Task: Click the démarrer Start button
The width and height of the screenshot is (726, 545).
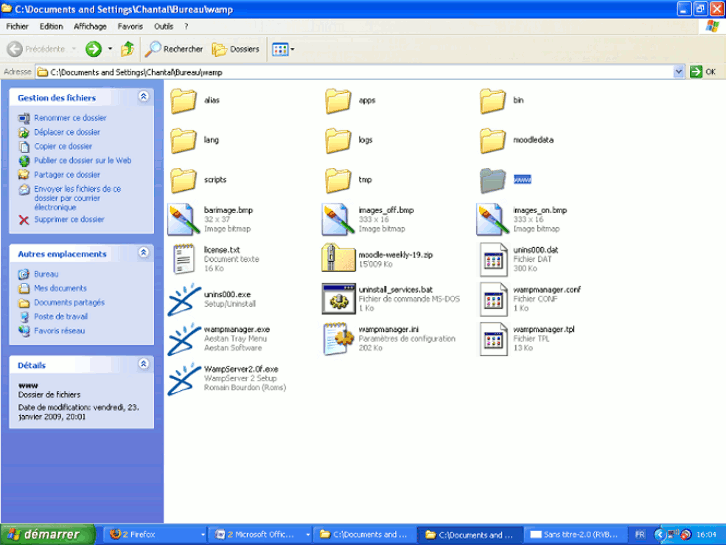Action: pyautogui.click(x=48, y=535)
